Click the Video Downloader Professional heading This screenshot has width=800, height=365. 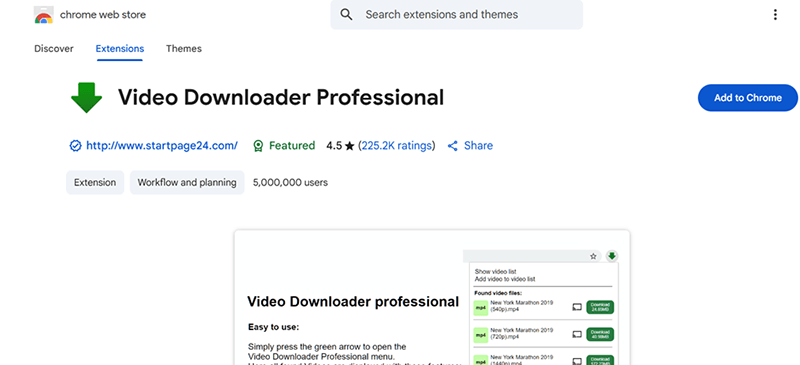281,98
